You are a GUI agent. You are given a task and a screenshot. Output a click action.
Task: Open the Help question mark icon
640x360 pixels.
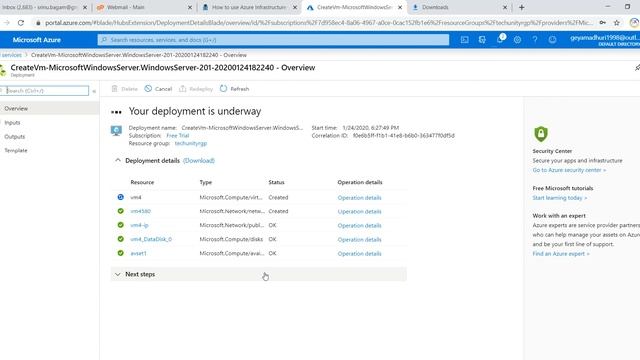click(x=535, y=40)
